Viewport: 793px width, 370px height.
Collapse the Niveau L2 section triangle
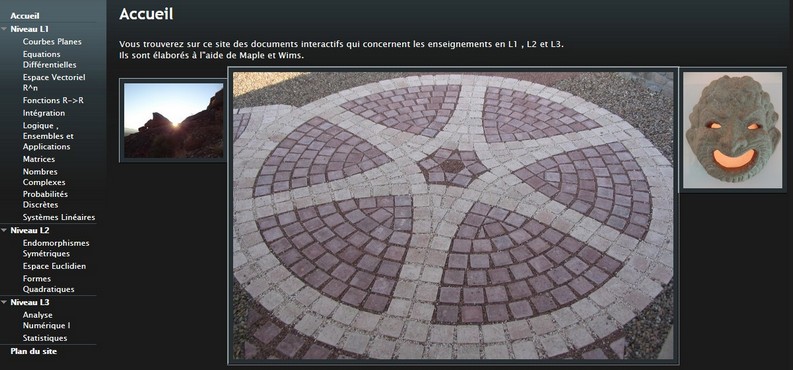pos(4,230)
